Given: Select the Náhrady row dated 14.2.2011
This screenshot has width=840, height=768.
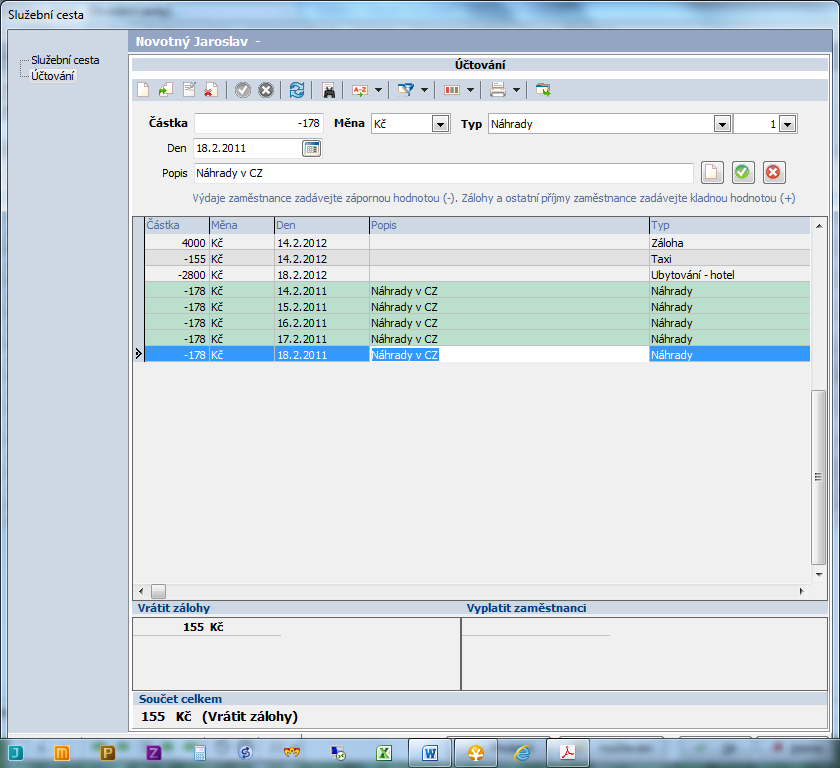Looking at the screenshot, I should tap(477, 291).
